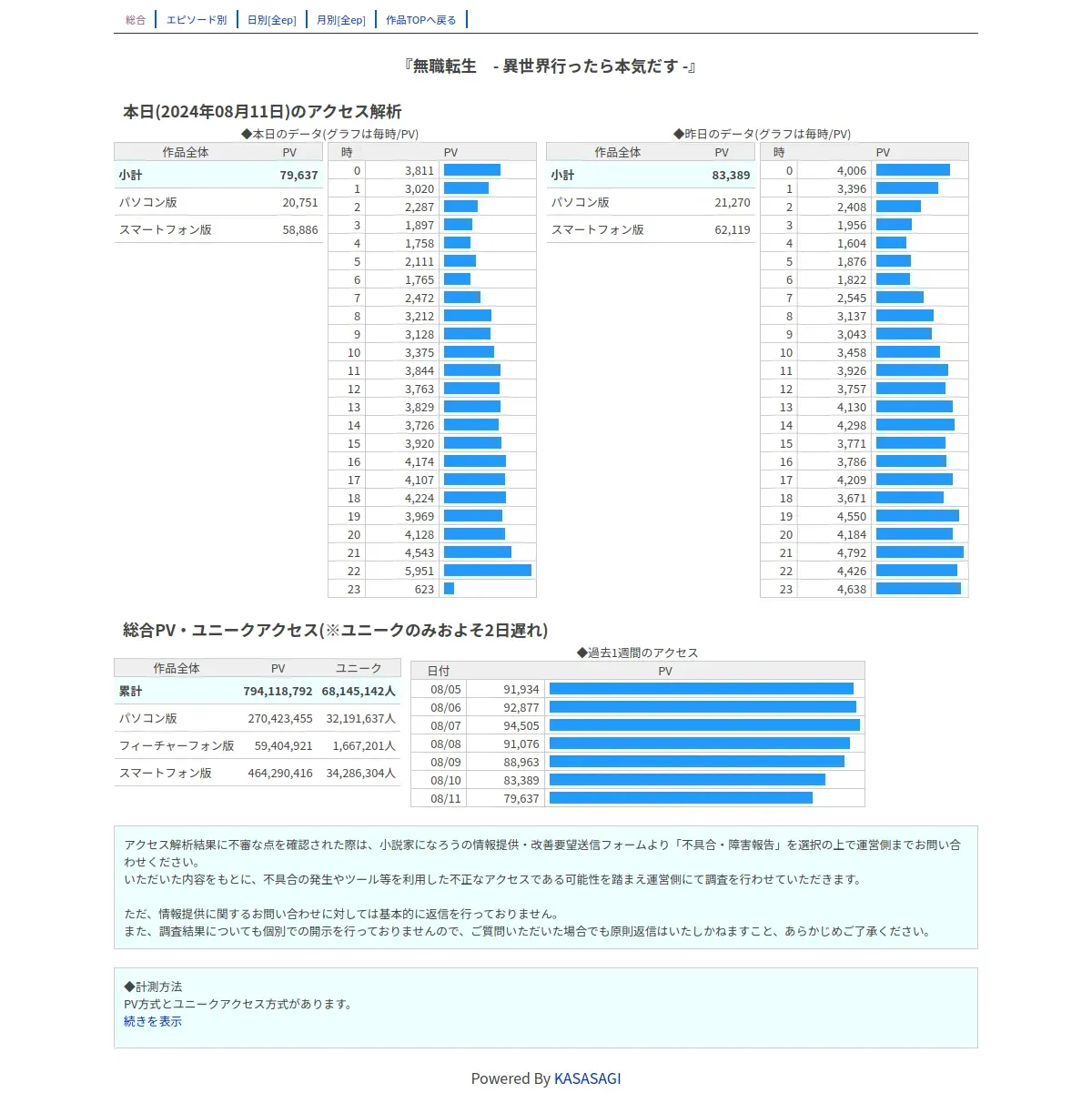The width and height of the screenshot is (1092, 1093).
Task: Go back via 作品TOPへ戻る
Action: (x=421, y=20)
